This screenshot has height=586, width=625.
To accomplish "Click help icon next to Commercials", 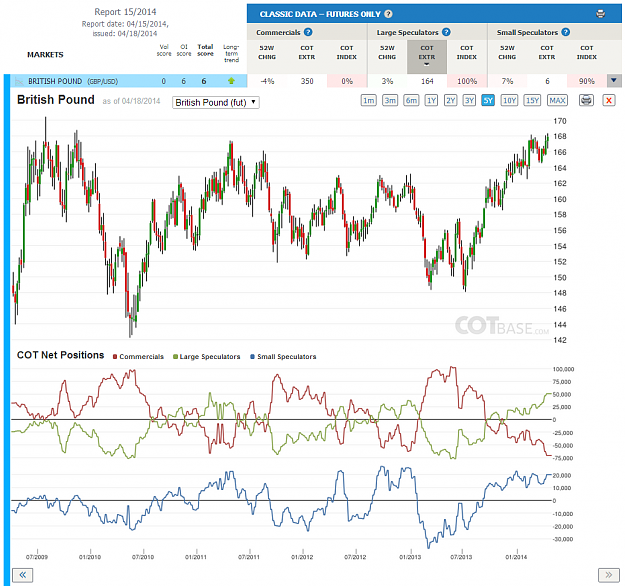I will (308, 32).
